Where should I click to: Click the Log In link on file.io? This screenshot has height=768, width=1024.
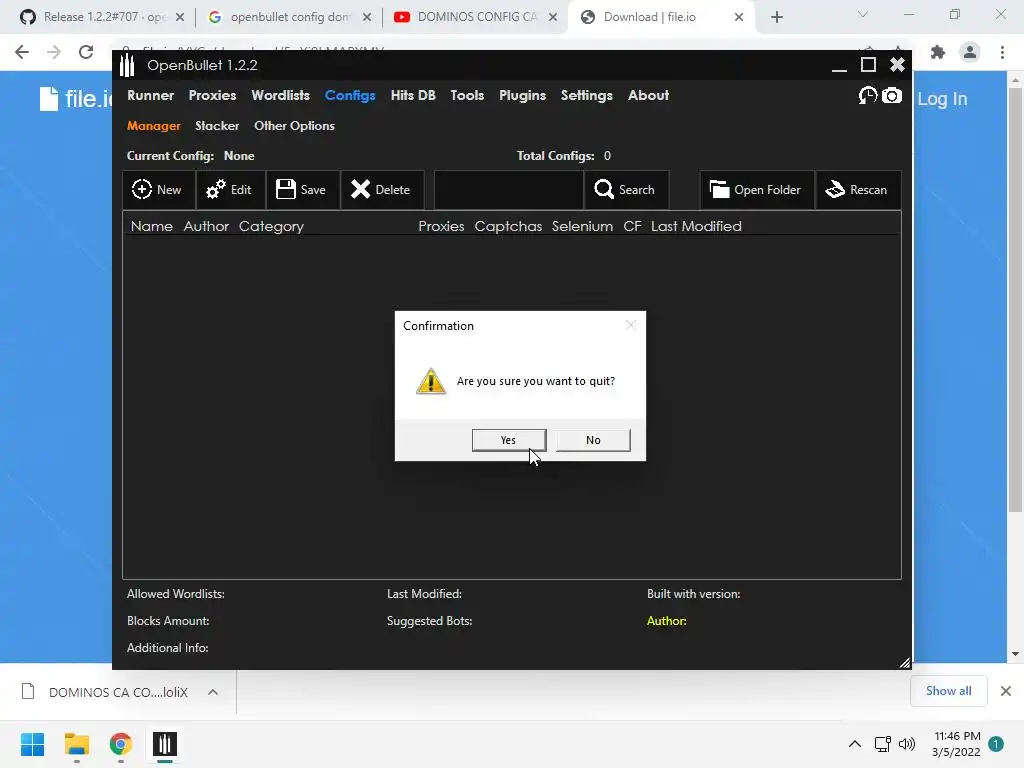(x=942, y=99)
